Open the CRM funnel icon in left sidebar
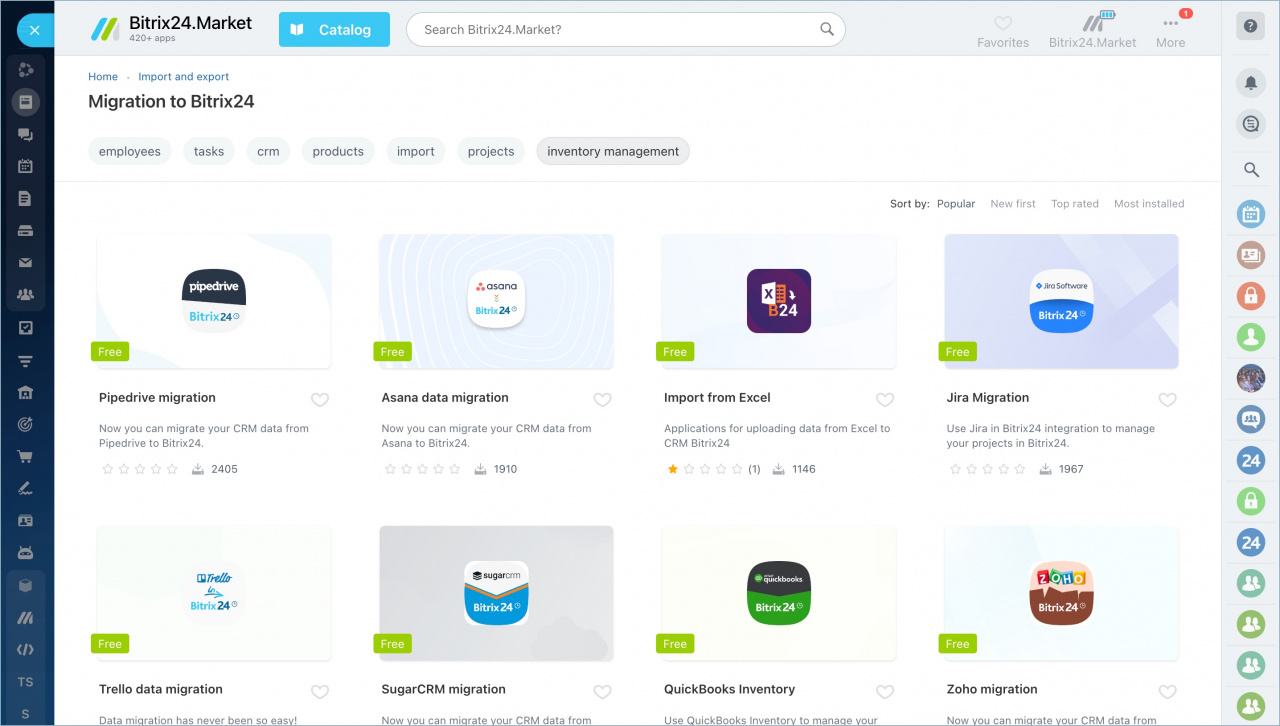Image resolution: width=1280 pixels, height=726 pixels. [x=26, y=360]
